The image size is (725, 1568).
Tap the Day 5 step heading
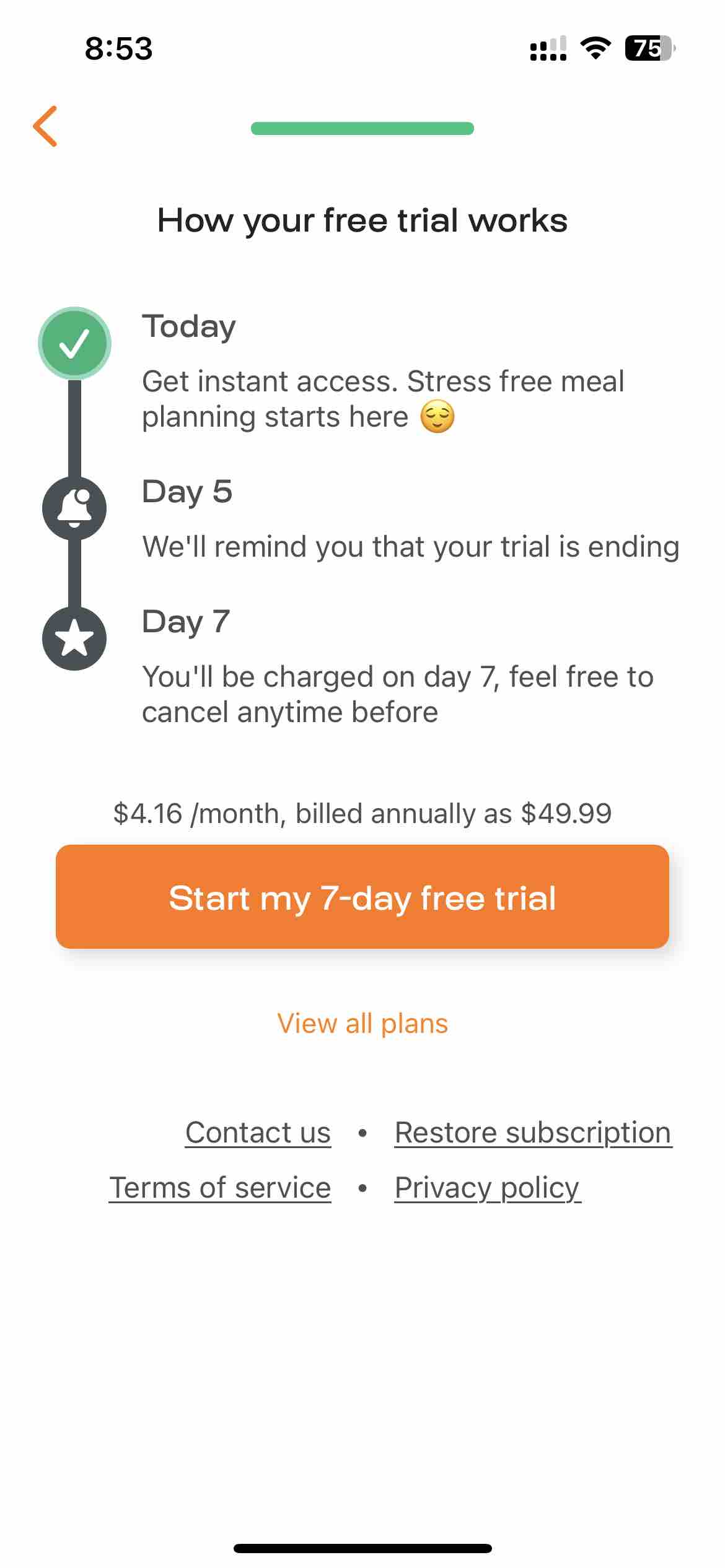(x=187, y=492)
